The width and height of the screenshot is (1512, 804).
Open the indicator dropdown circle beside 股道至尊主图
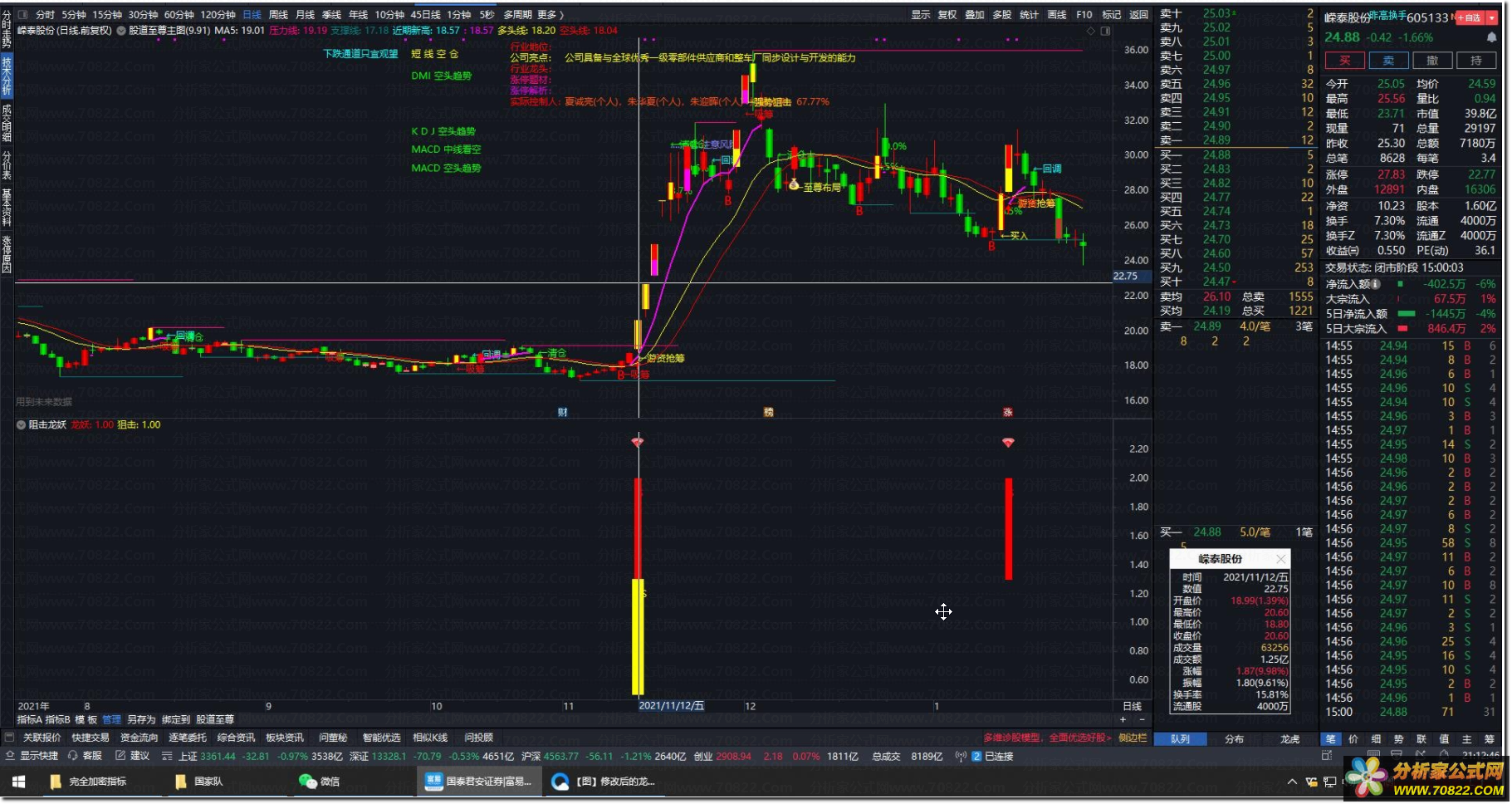(x=121, y=31)
